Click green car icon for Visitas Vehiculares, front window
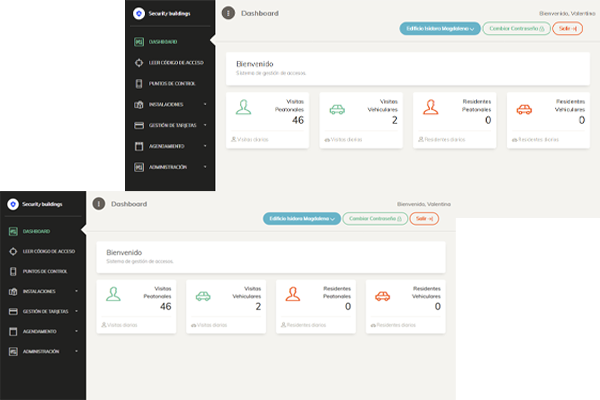 (x=203, y=296)
